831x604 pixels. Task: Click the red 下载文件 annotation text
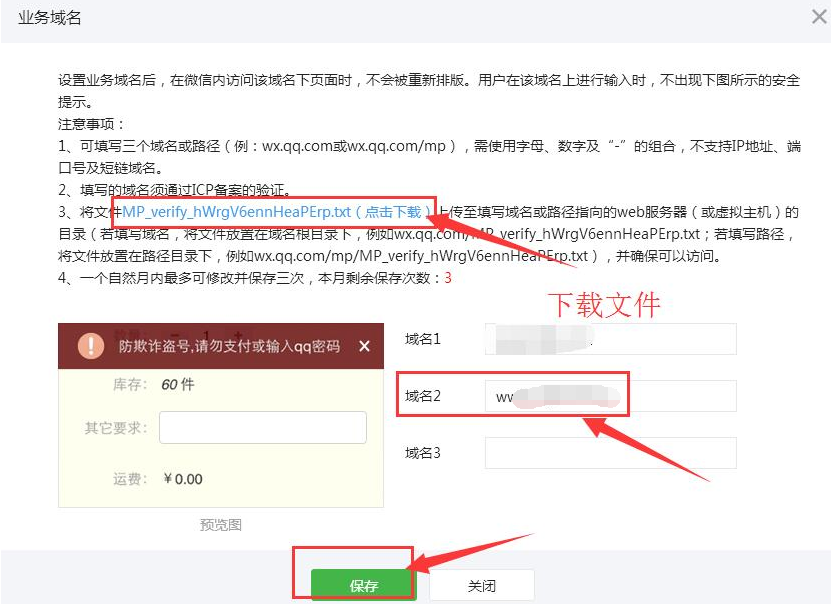[x=604, y=304]
